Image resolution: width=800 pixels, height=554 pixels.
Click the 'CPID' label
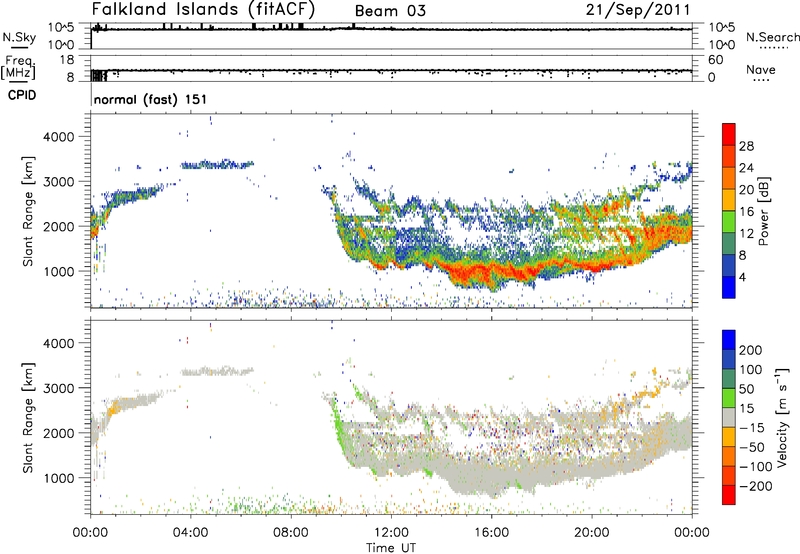click(x=22, y=95)
